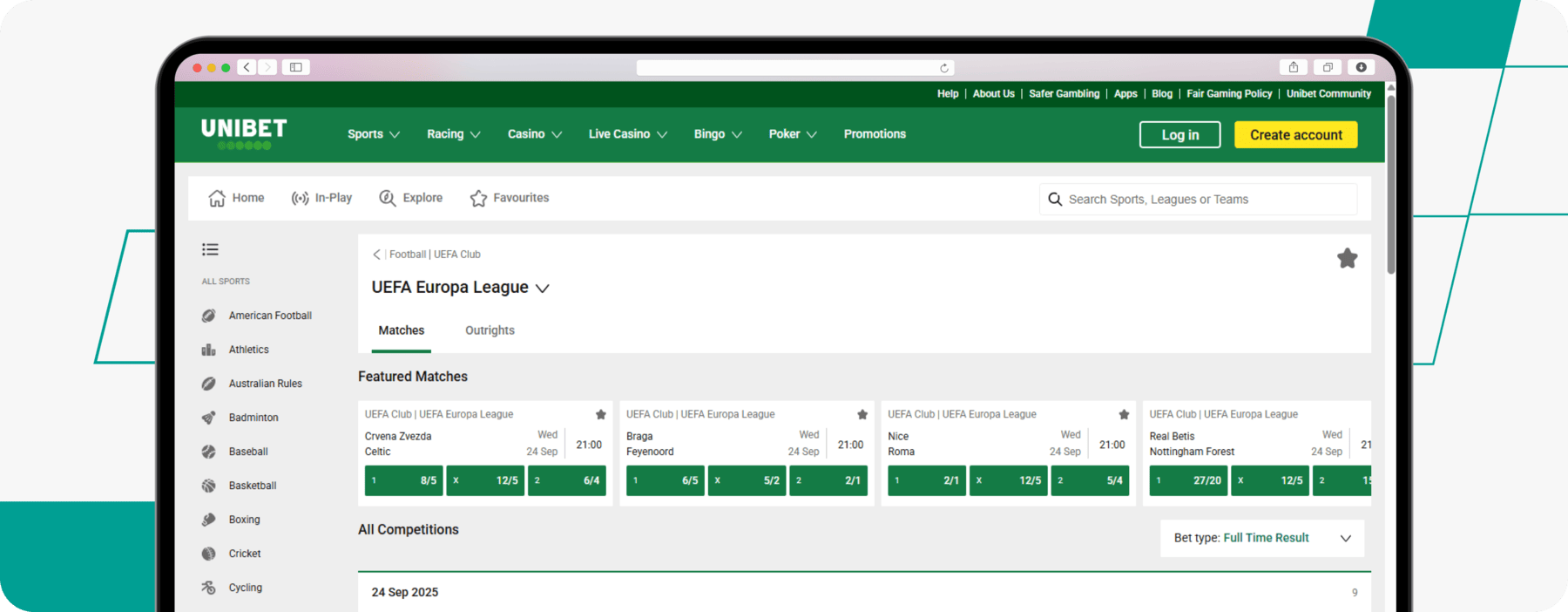Viewport: 1568px width, 612px height.
Task: Star the Crvena Zvezda vs Celtic match
Action: [x=601, y=414]
